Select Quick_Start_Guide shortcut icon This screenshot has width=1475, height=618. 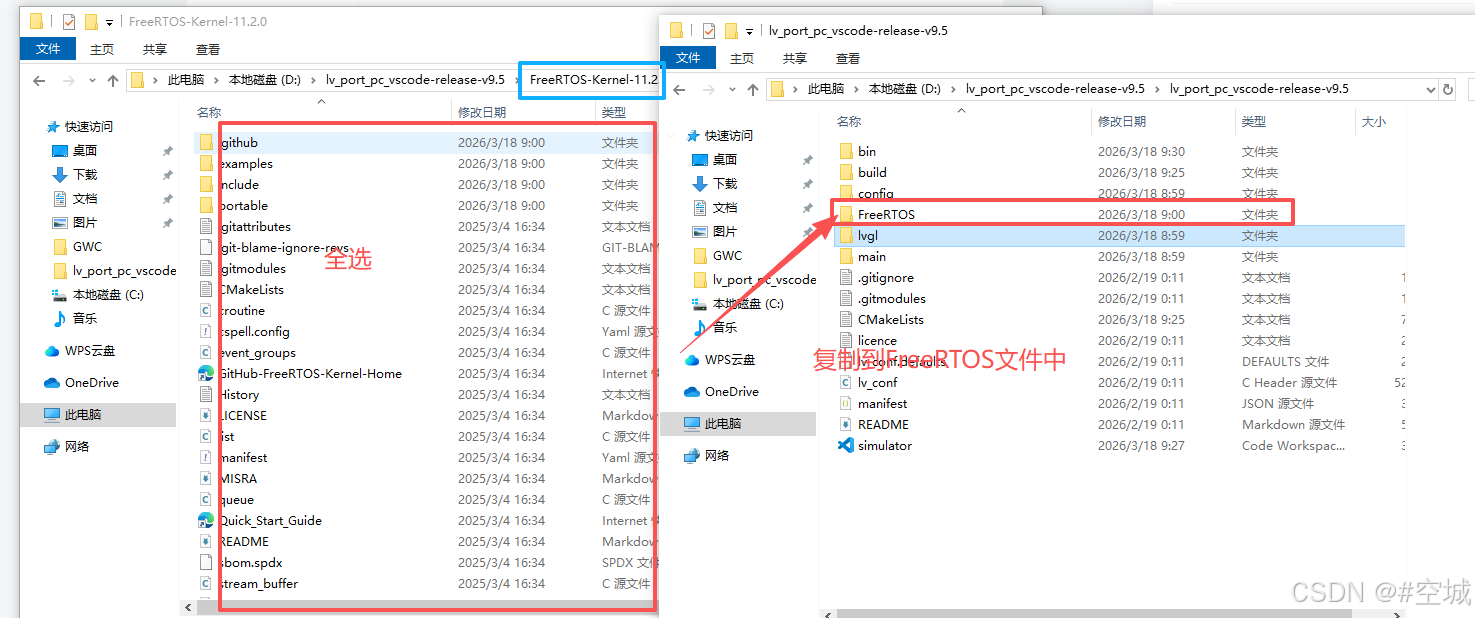(x=205, y=521)
